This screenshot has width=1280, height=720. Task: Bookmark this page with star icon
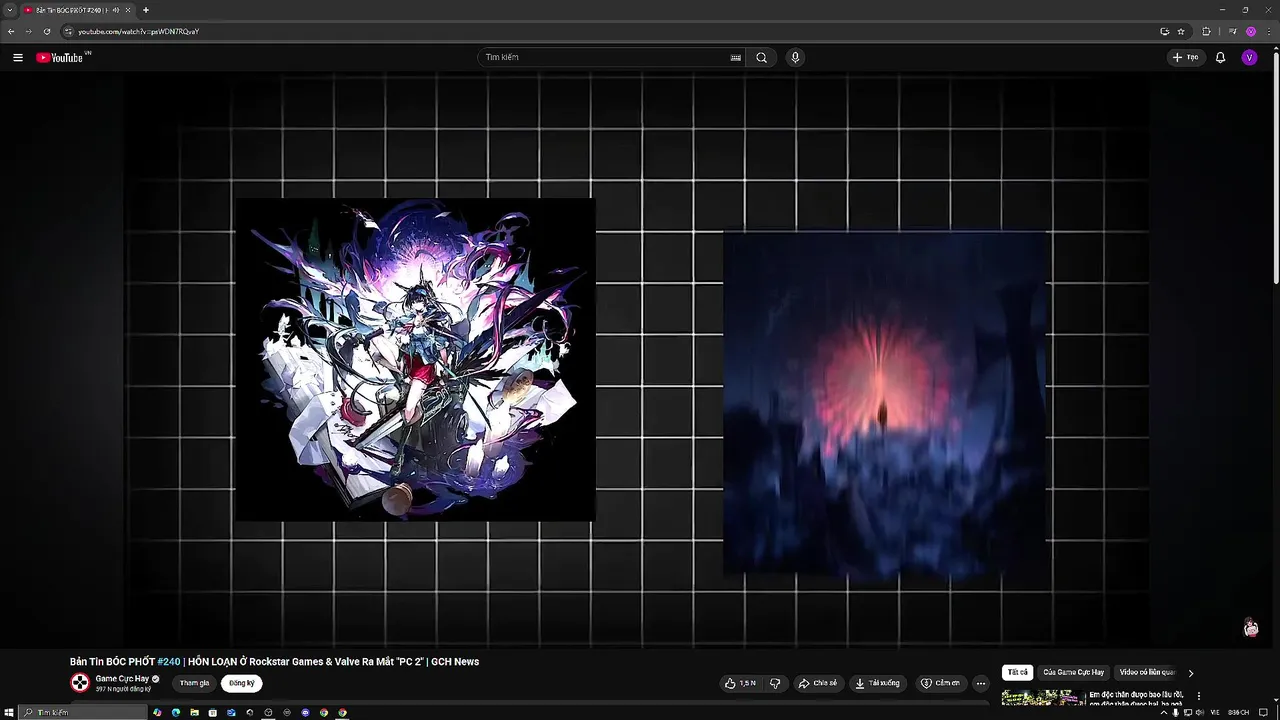coord(1181,31)
